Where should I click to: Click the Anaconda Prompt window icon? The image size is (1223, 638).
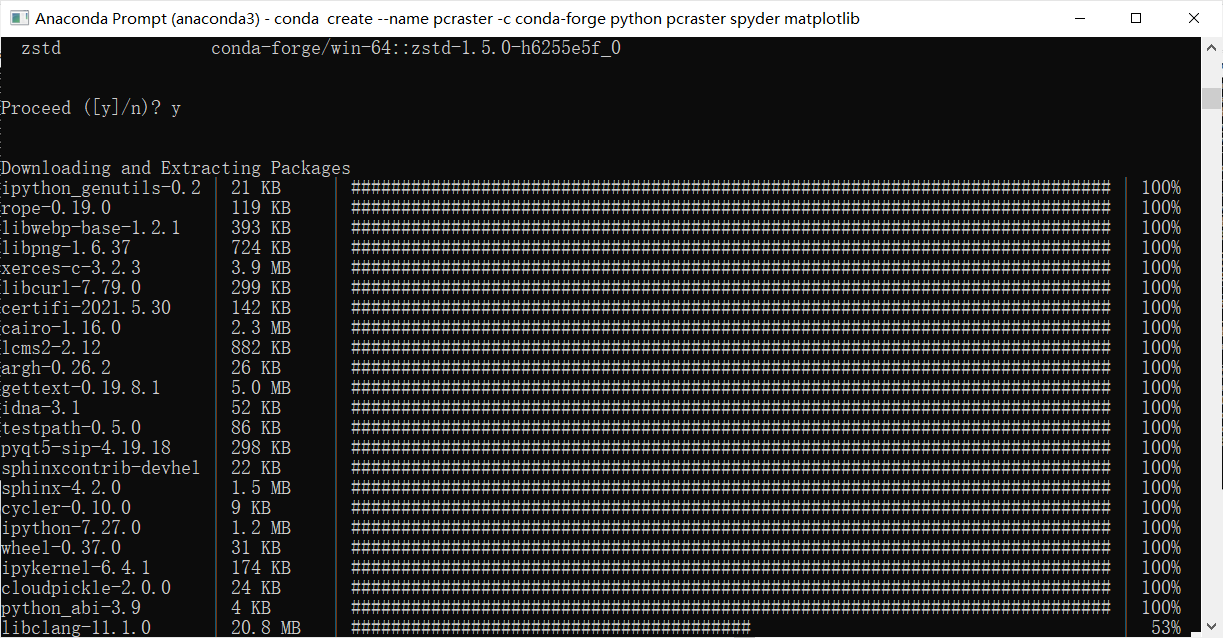pyautogui.click(x=18, y=18)
